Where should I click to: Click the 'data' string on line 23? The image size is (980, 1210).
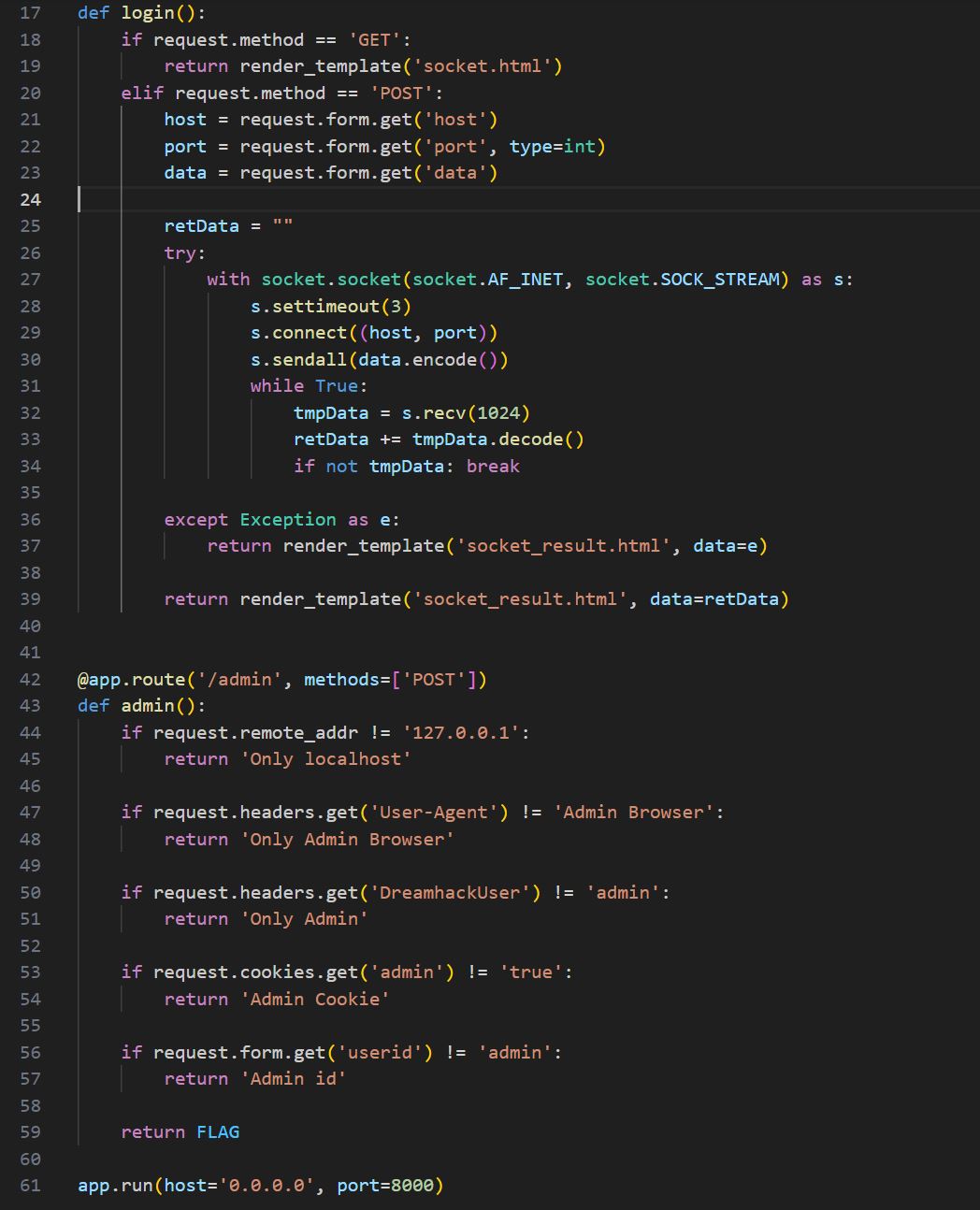pos(455,173)
